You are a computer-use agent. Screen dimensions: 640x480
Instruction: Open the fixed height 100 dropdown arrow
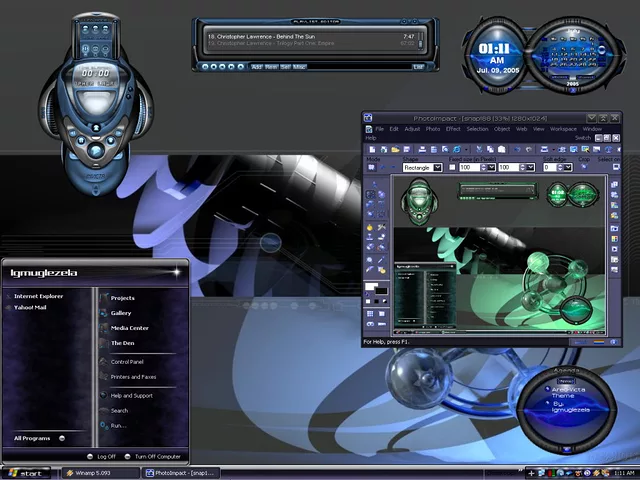click(530, 167)
